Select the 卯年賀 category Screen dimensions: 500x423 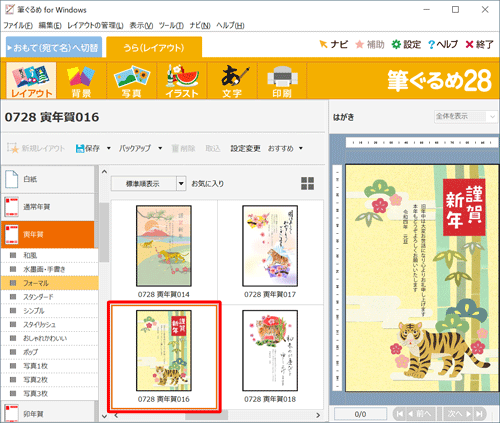pos(48,413)
